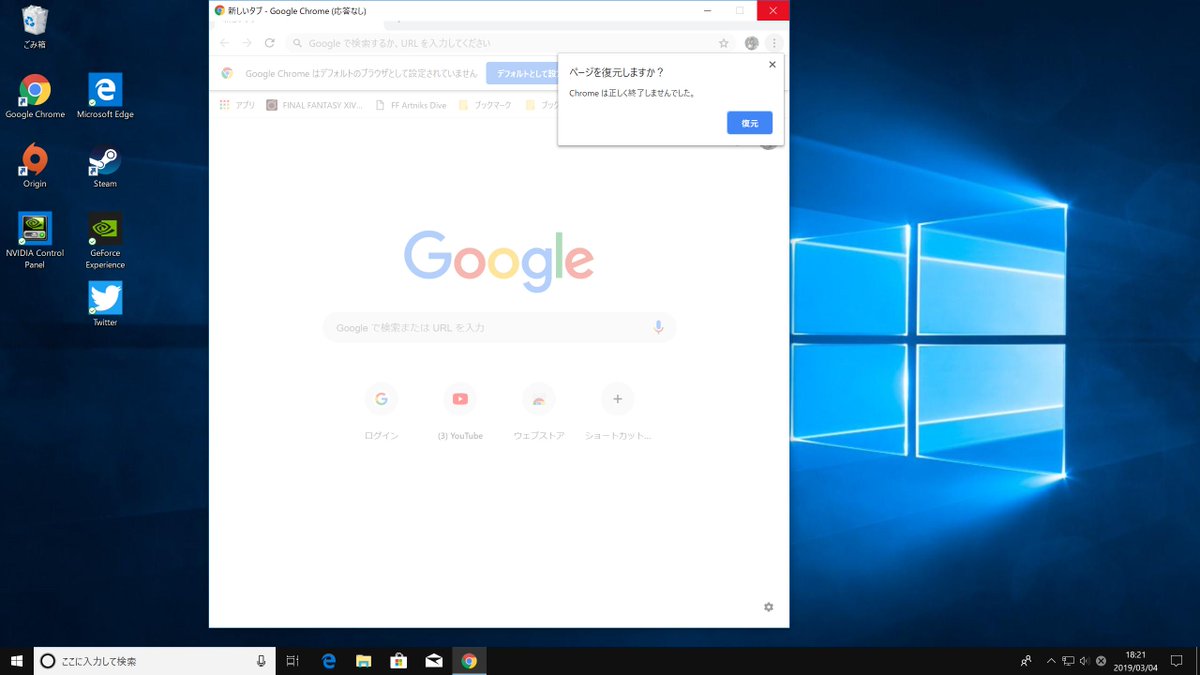
Task: Select NVIDIA Control Panel desktop icon
Action: click(x=34, y=241)
